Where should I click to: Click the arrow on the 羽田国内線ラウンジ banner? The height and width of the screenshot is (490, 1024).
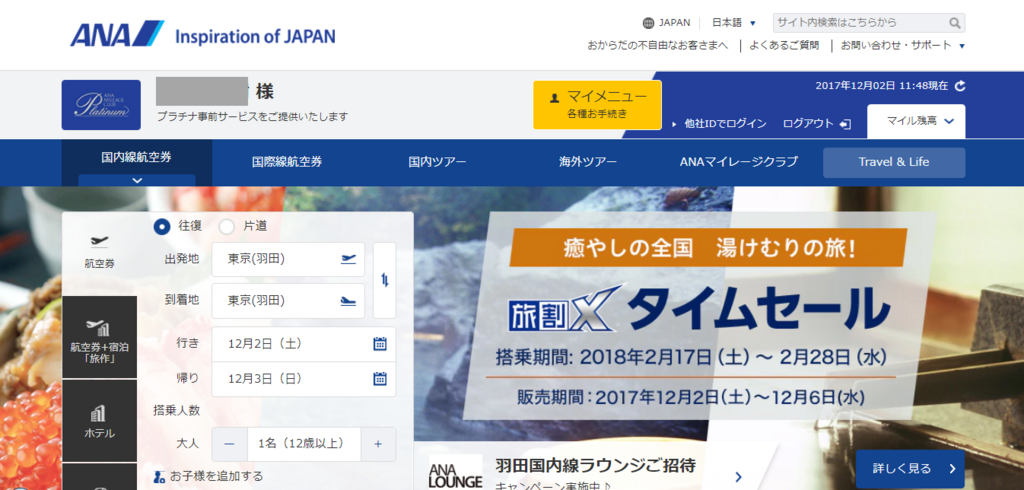click(x=739, y=476)
